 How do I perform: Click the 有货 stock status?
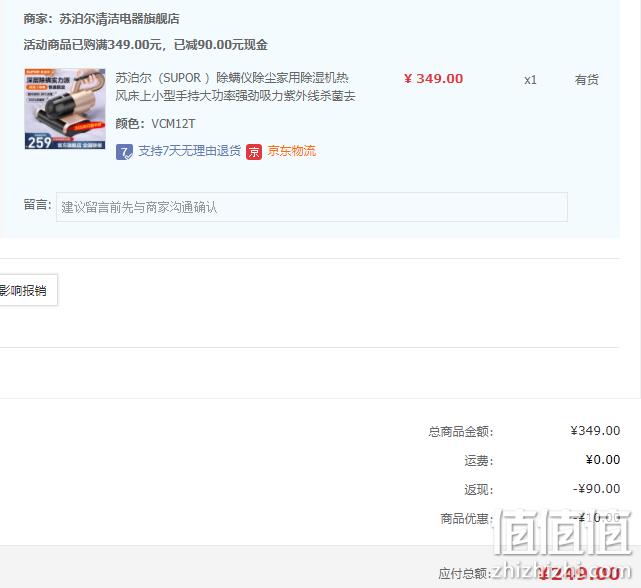click(587, 80)
